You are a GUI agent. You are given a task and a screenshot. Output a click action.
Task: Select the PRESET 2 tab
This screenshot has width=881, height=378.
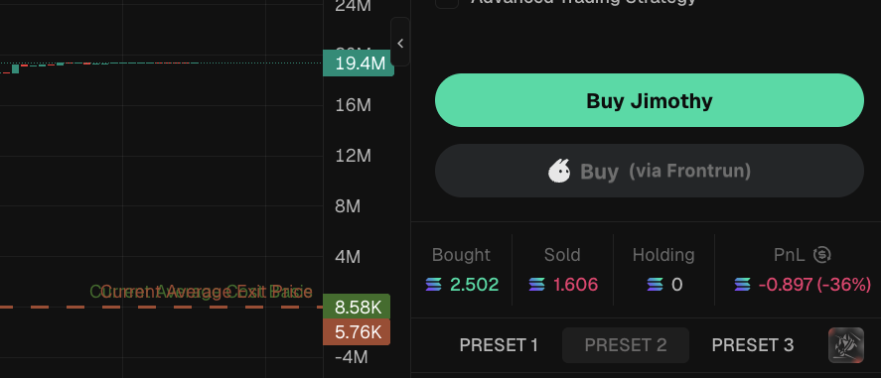[625, 345]
